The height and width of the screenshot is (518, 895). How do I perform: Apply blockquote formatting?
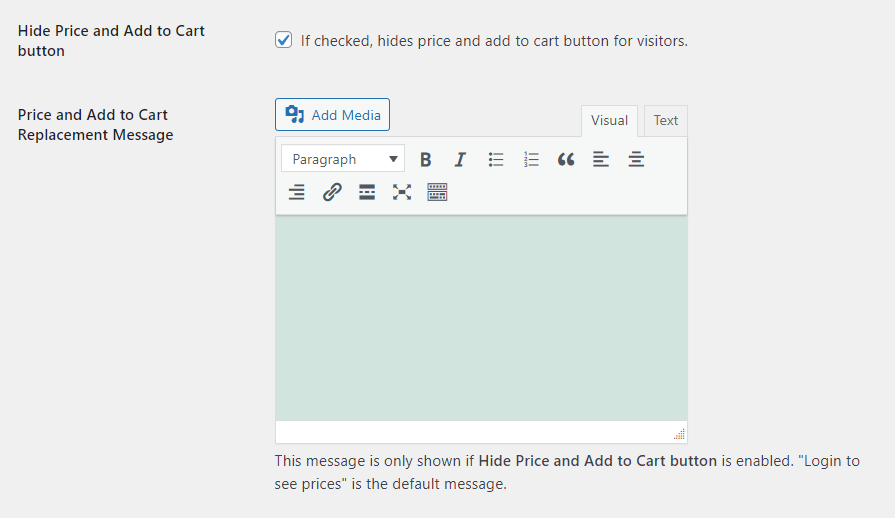[x=566, y=159]
